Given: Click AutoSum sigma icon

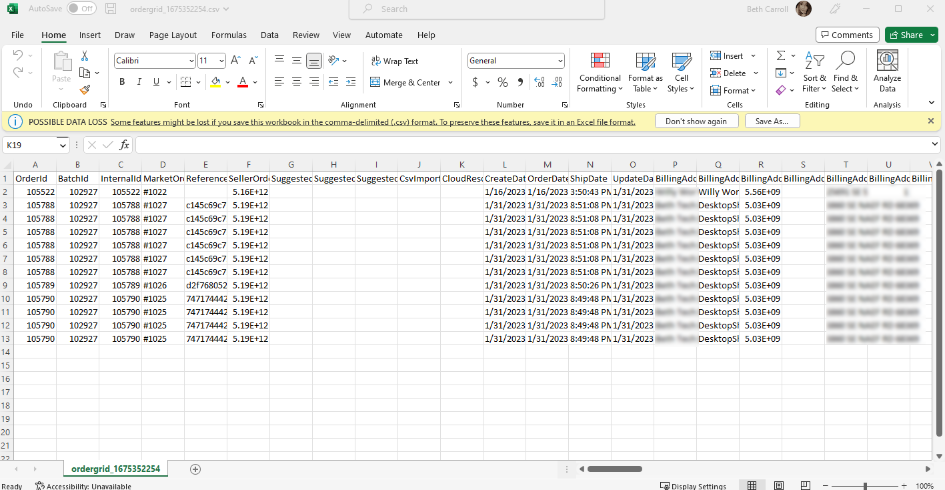Looking at the screenshot, I should pos(781,56).
